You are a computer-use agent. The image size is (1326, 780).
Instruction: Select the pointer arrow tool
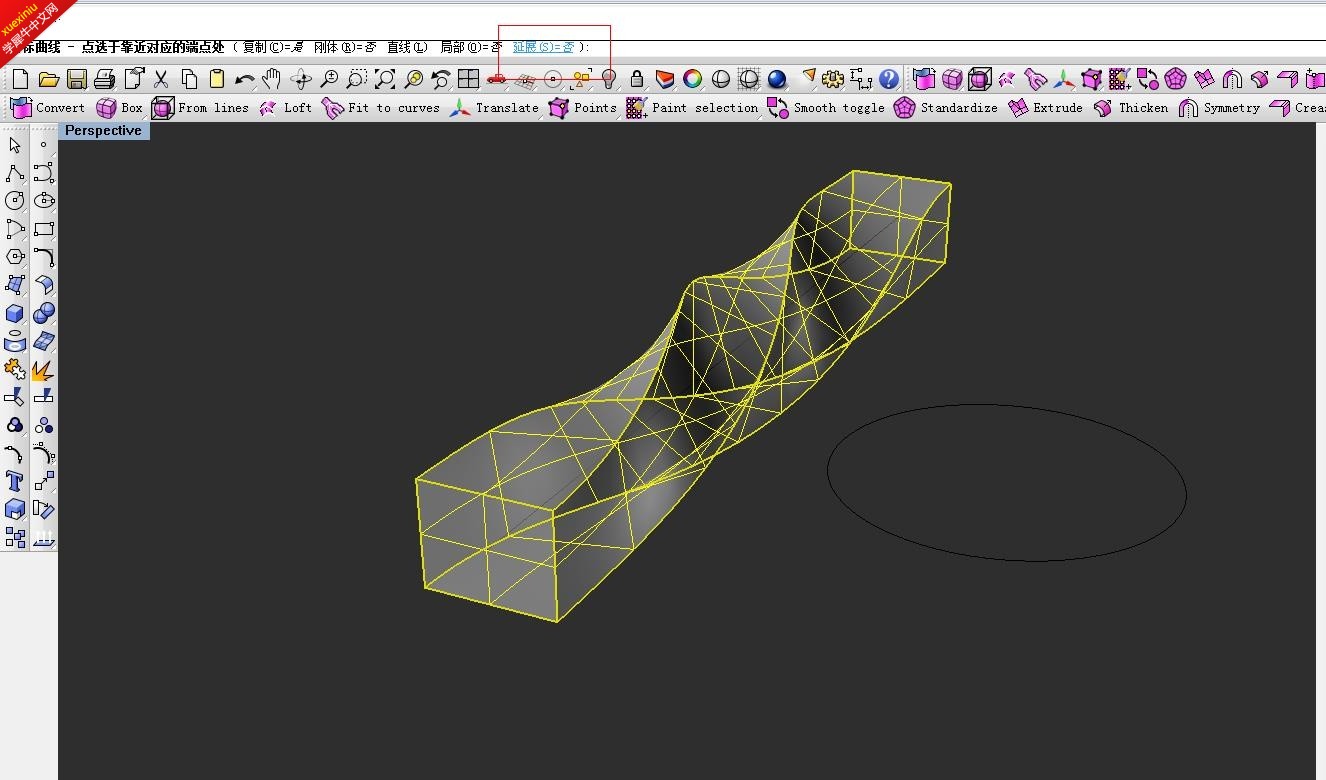[15, 145]
